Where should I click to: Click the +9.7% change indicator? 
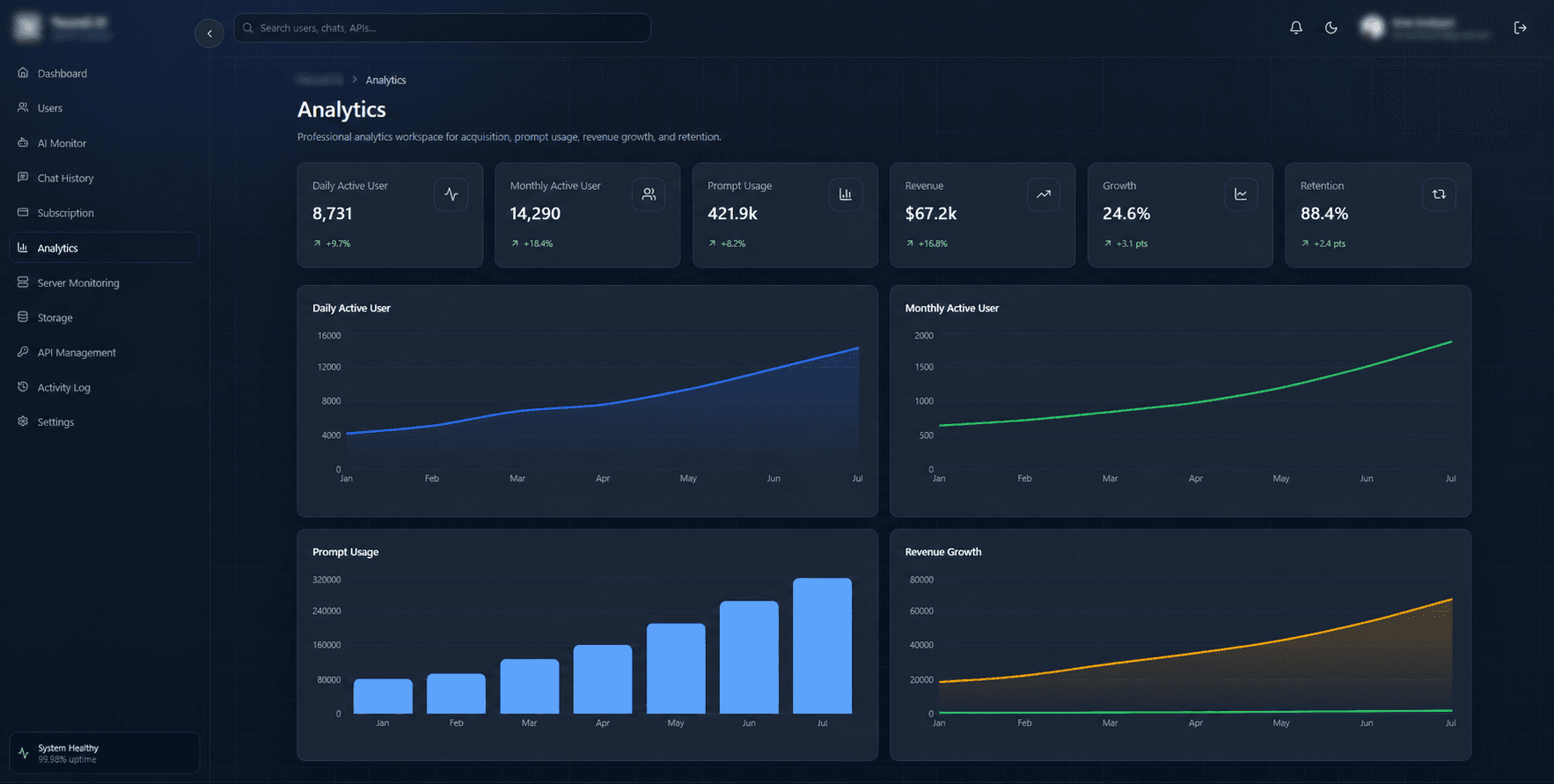(332, 244)
